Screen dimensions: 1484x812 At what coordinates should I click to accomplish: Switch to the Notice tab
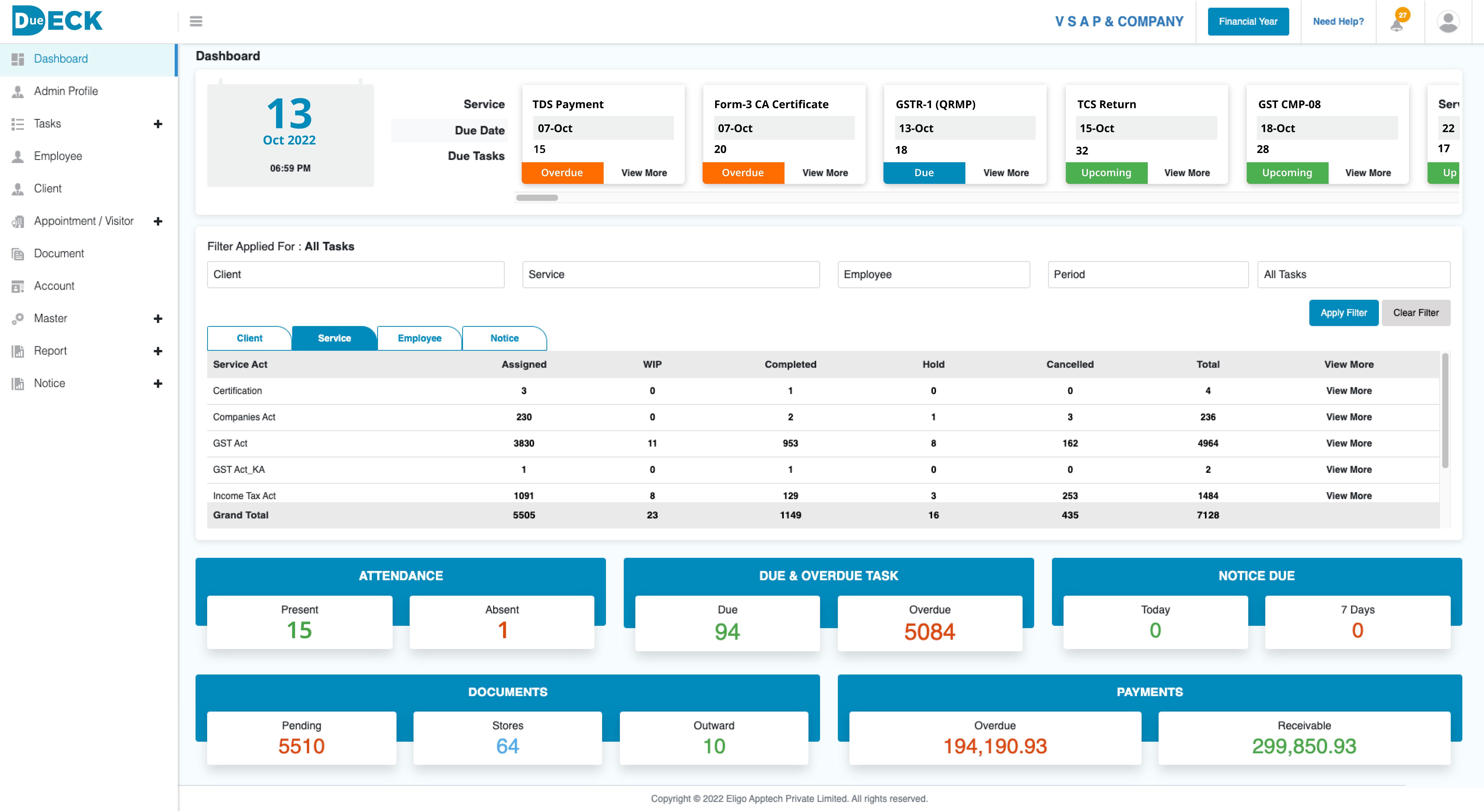click(x=504, y=338)
